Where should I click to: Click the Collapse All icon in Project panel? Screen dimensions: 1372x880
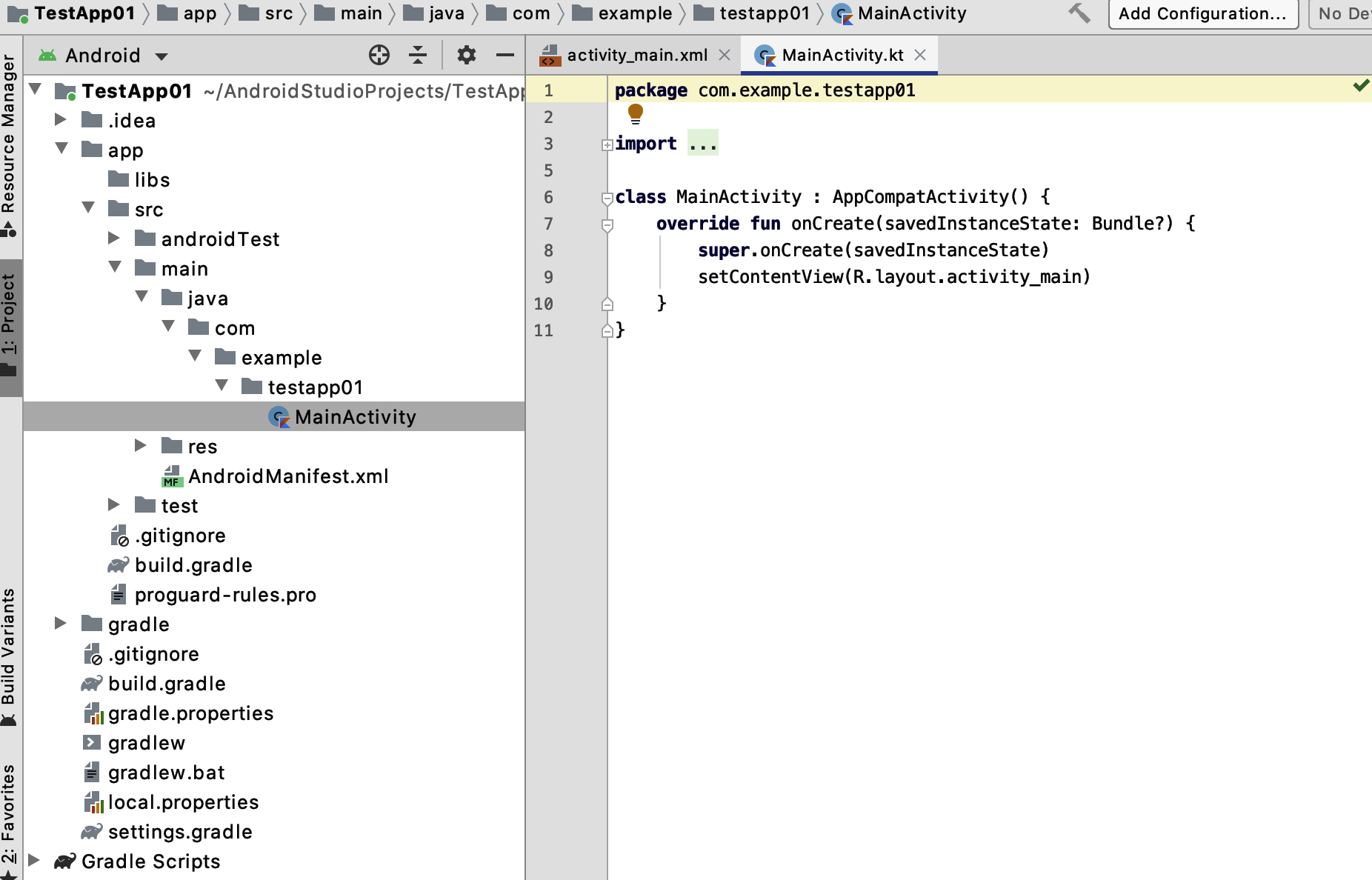418,55
